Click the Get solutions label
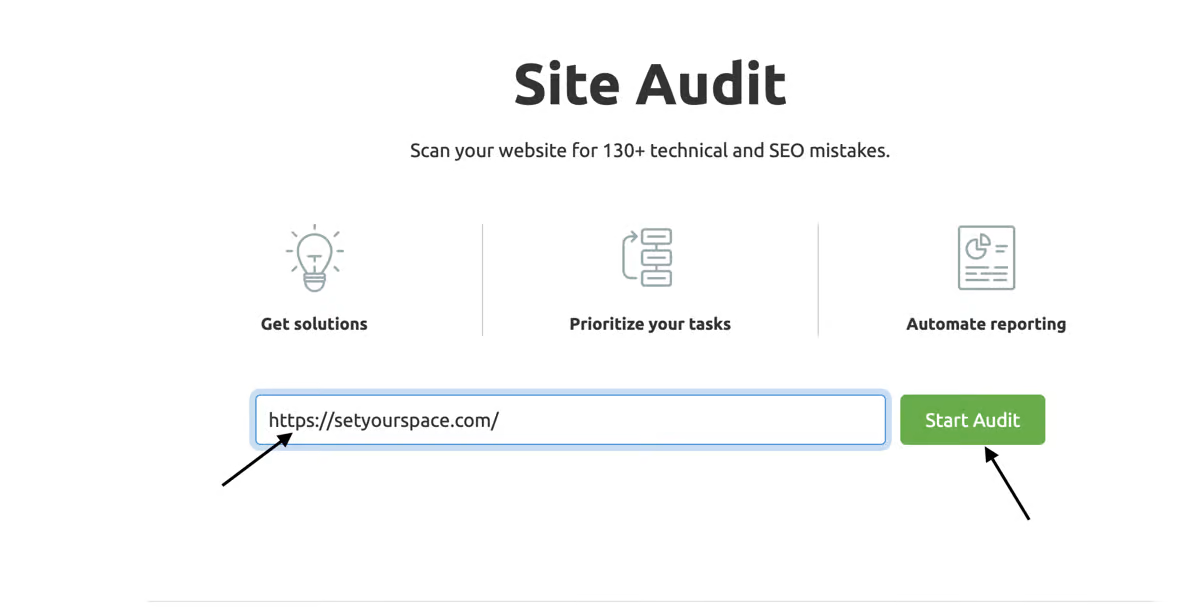This screenshot has height=608, width=1200. pyautogui.click(x=314, y=324)
